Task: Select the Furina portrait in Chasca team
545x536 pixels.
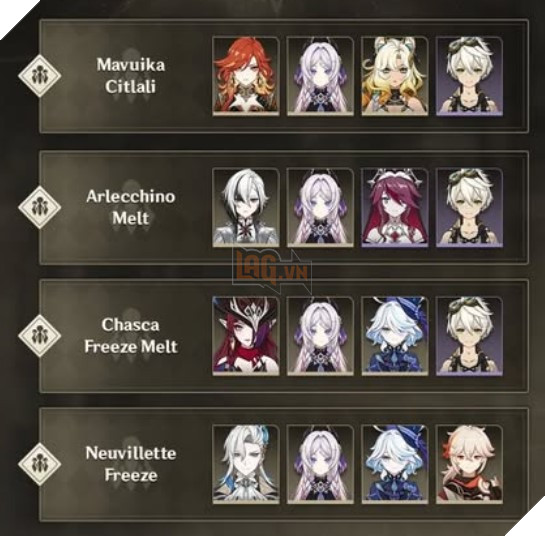Action: click(395, 336)
